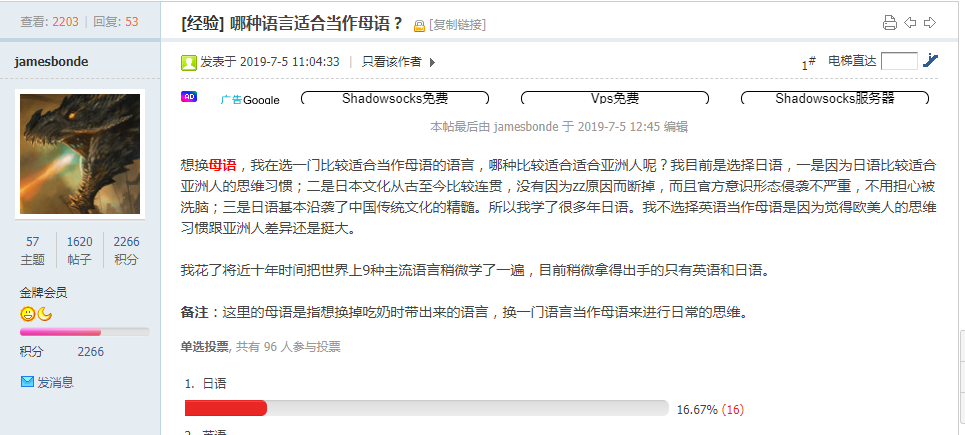Expand the arrow next to 只看该作者
The width and height of the screenshot is (965, 435).
[x=432, y=62]
